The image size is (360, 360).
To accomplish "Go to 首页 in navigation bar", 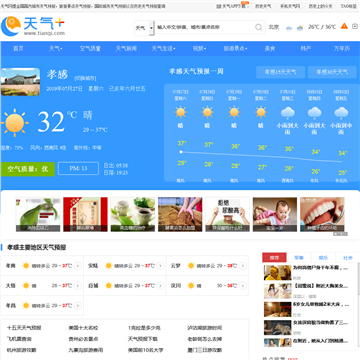I will (18, 49).
